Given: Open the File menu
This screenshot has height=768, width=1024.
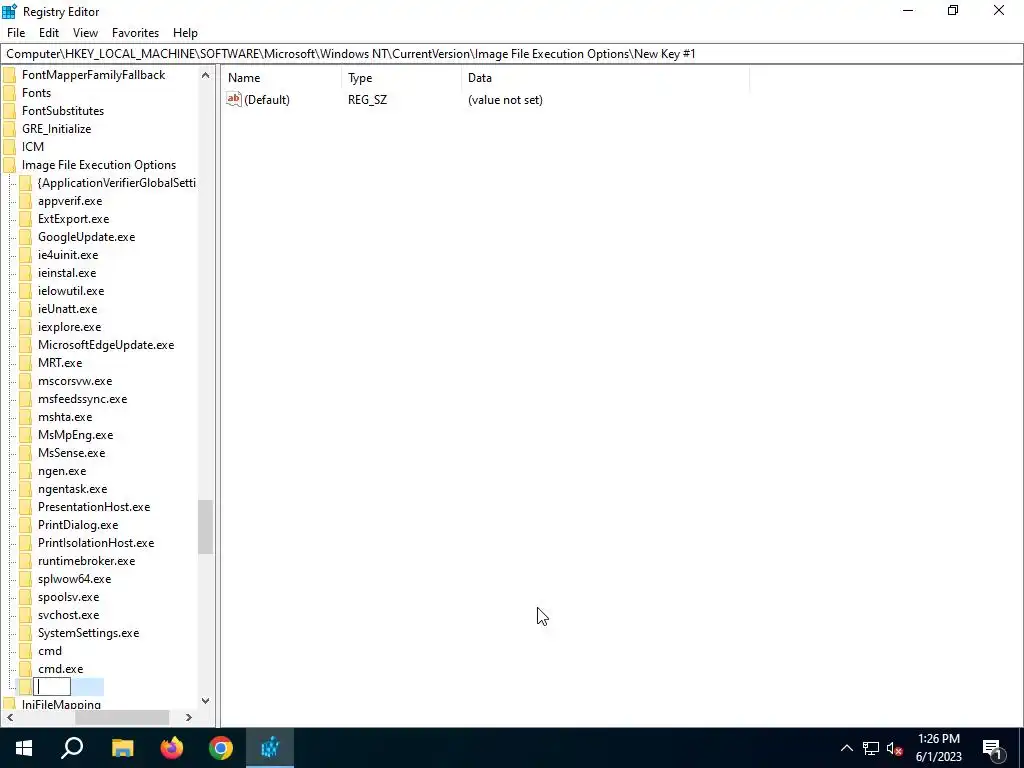Looking at the screenshot, I should tap(16, 33).
